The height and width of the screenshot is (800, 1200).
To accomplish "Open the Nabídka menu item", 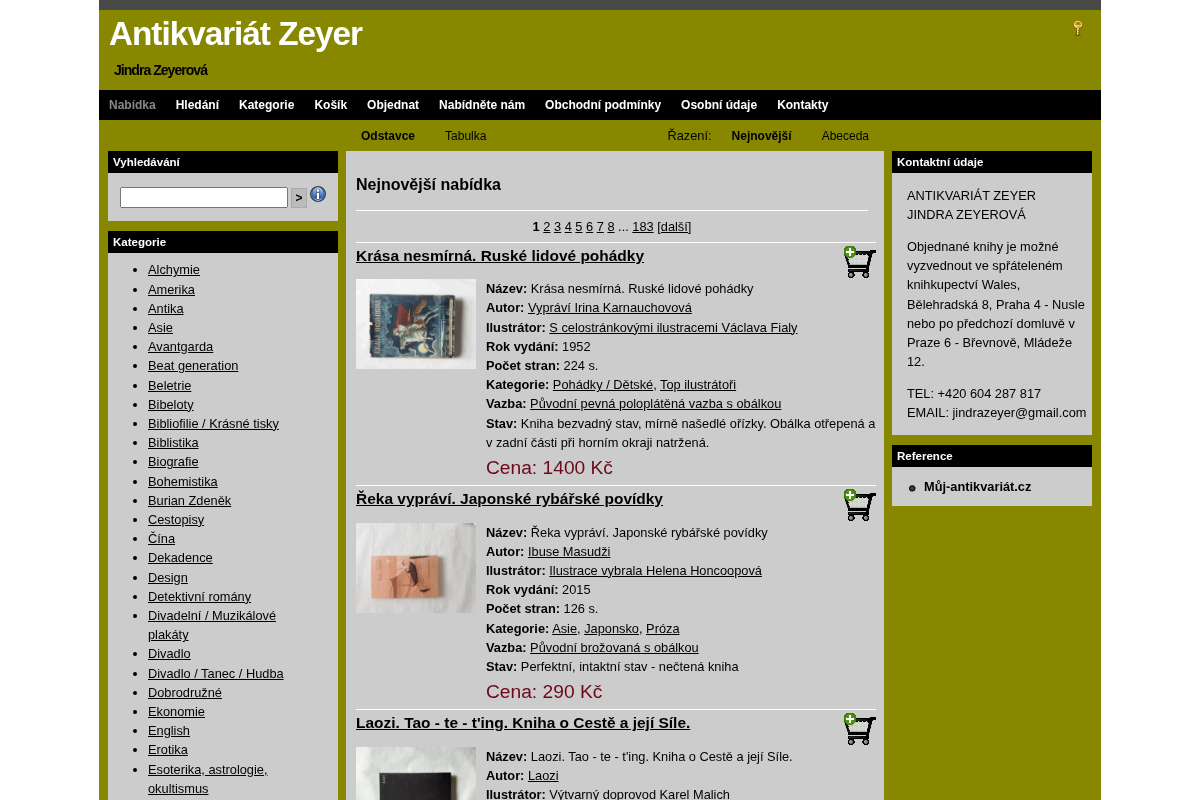I will tap(132, 105).
